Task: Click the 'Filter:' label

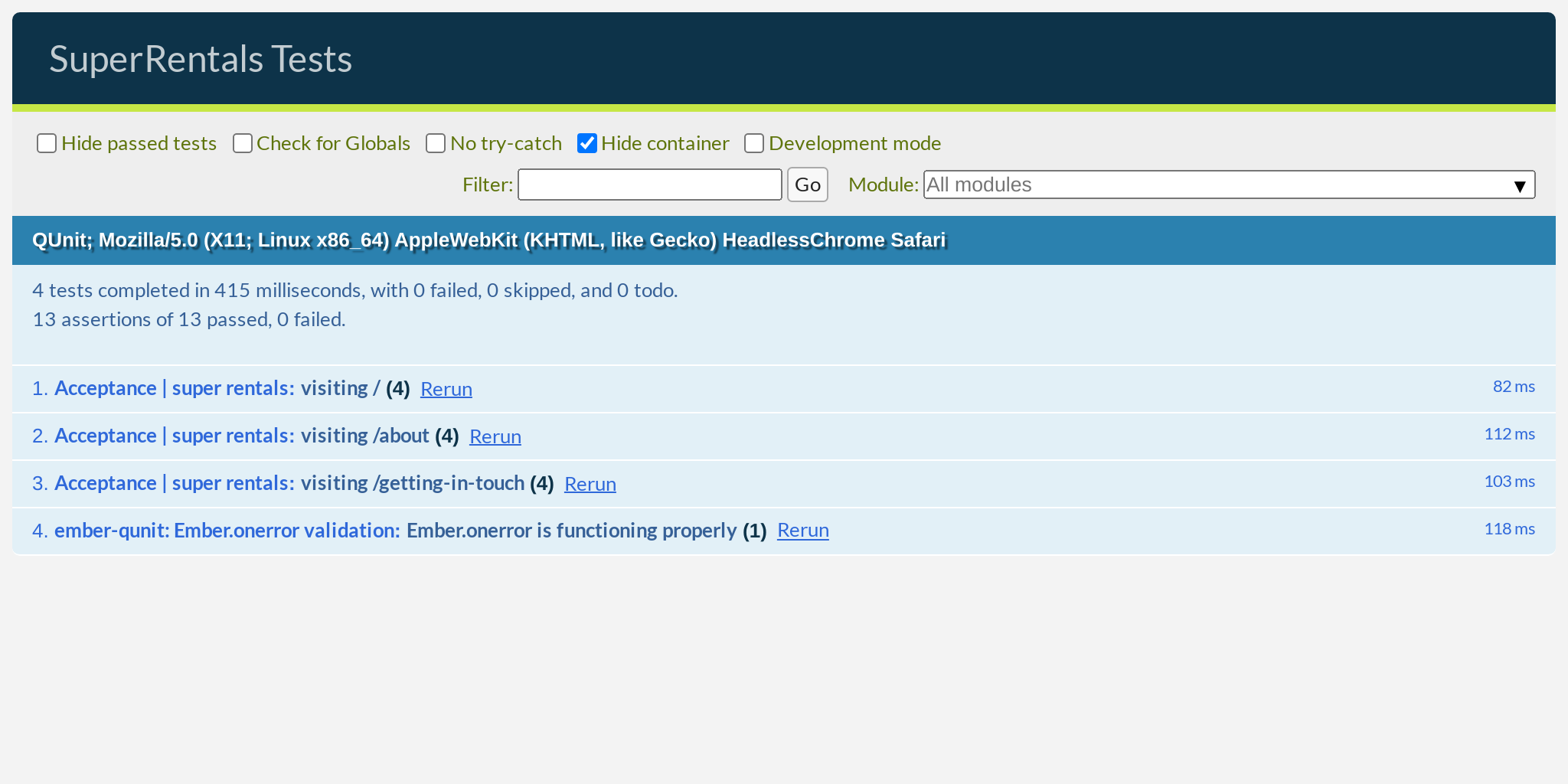Action: (488, 185)
